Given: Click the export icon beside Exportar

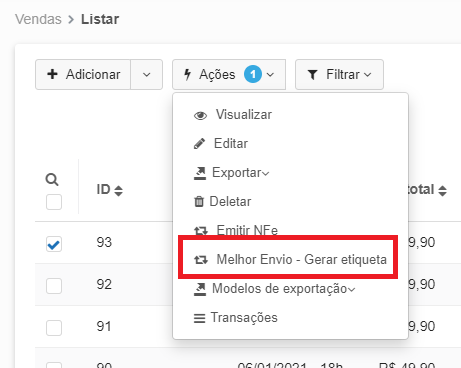Looking at the screenshot, I should pos(200,173).
